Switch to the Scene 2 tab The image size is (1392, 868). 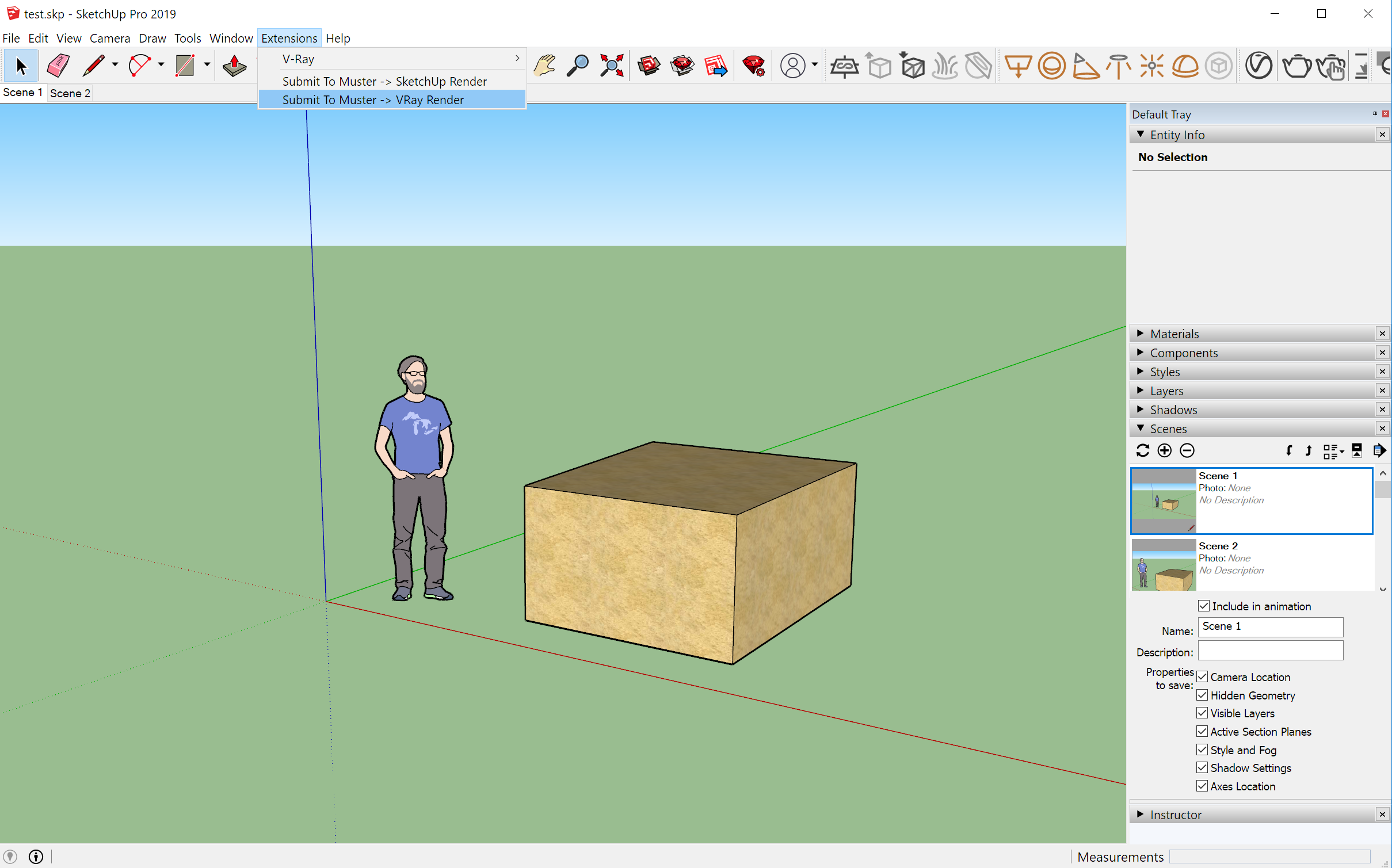pos(70,93)
